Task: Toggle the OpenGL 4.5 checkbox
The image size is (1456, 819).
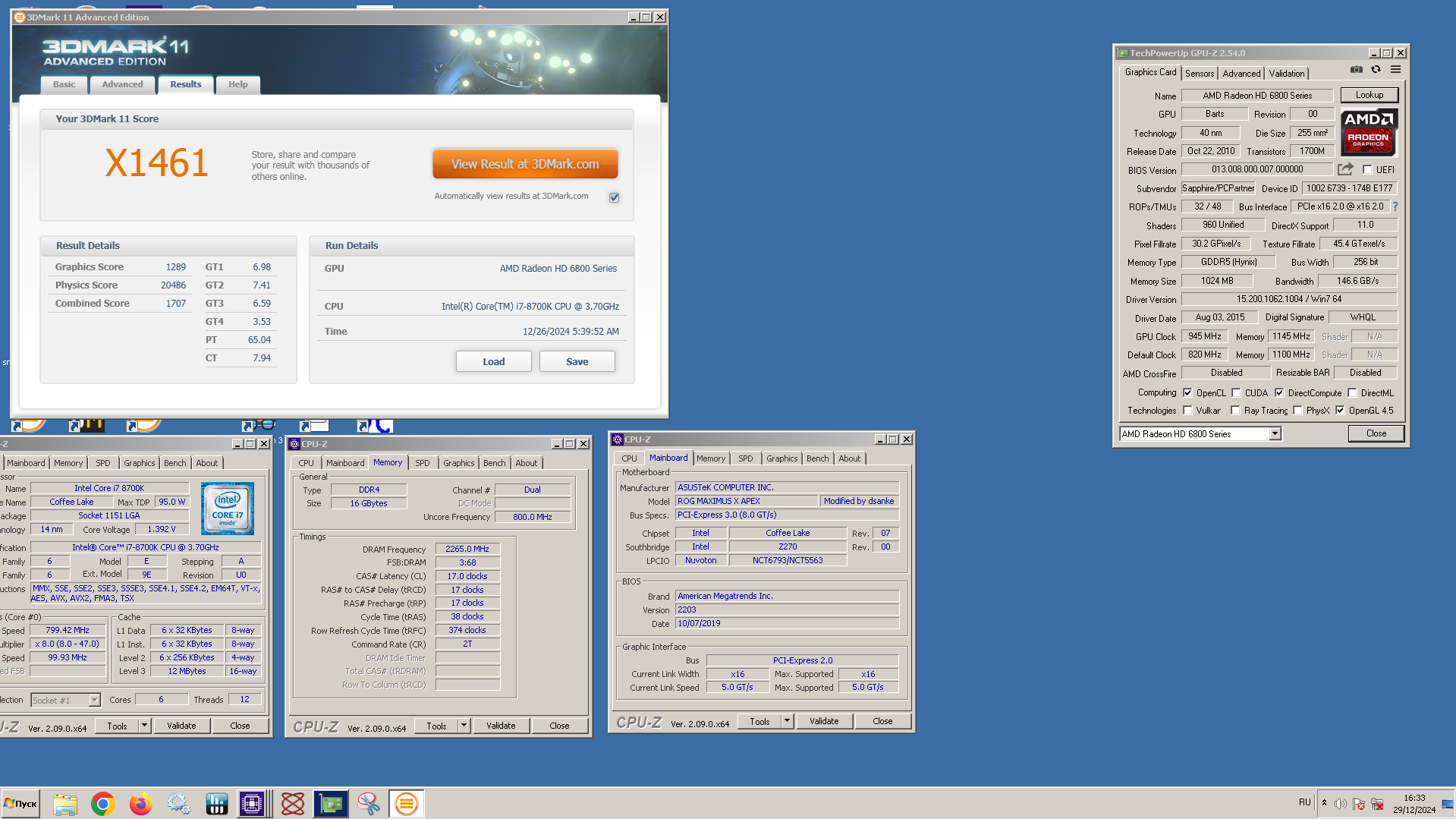Action: coord(1340,411)
